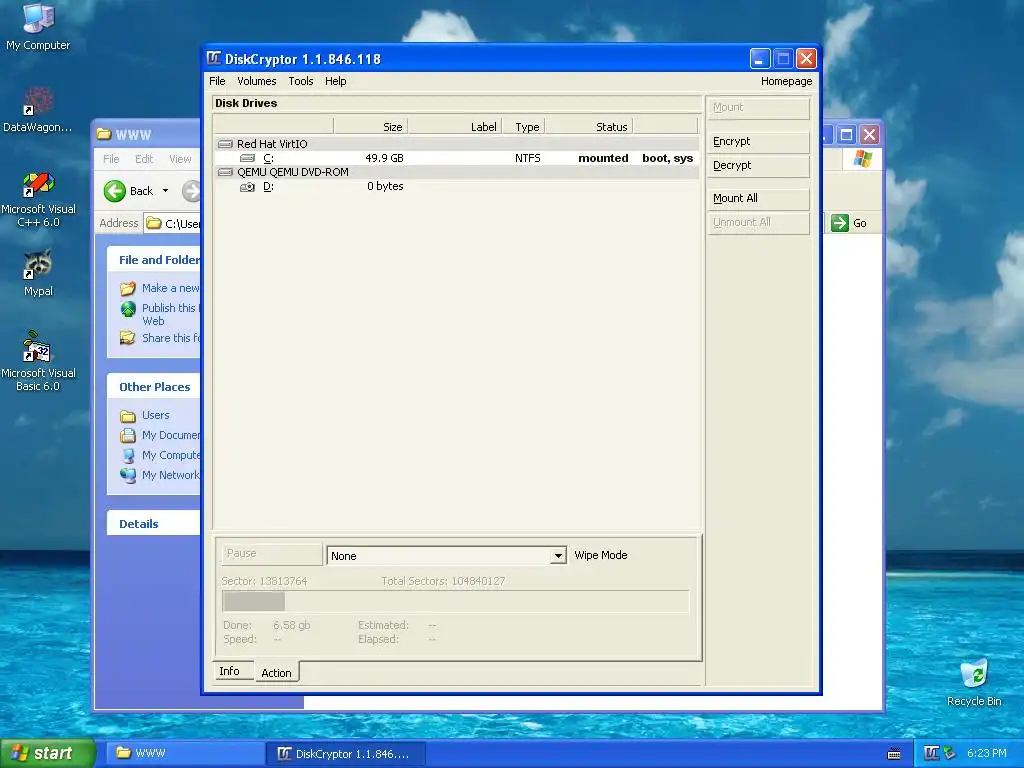Screen dimensions: 1024x768
Task: Open the DataWagon desktop shortcut
Action: click(x=38, y=110)
